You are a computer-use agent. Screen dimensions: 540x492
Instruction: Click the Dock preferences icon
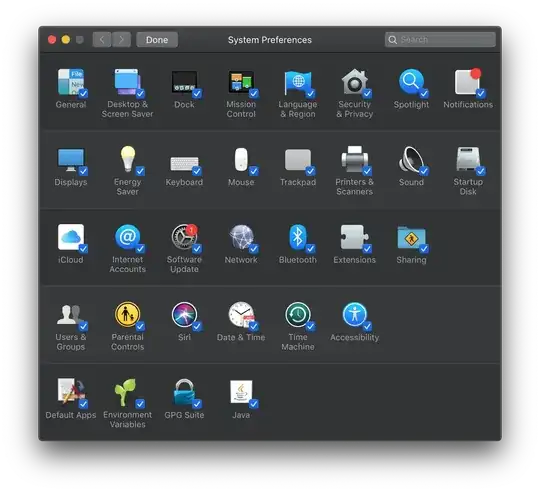(184, 82)
